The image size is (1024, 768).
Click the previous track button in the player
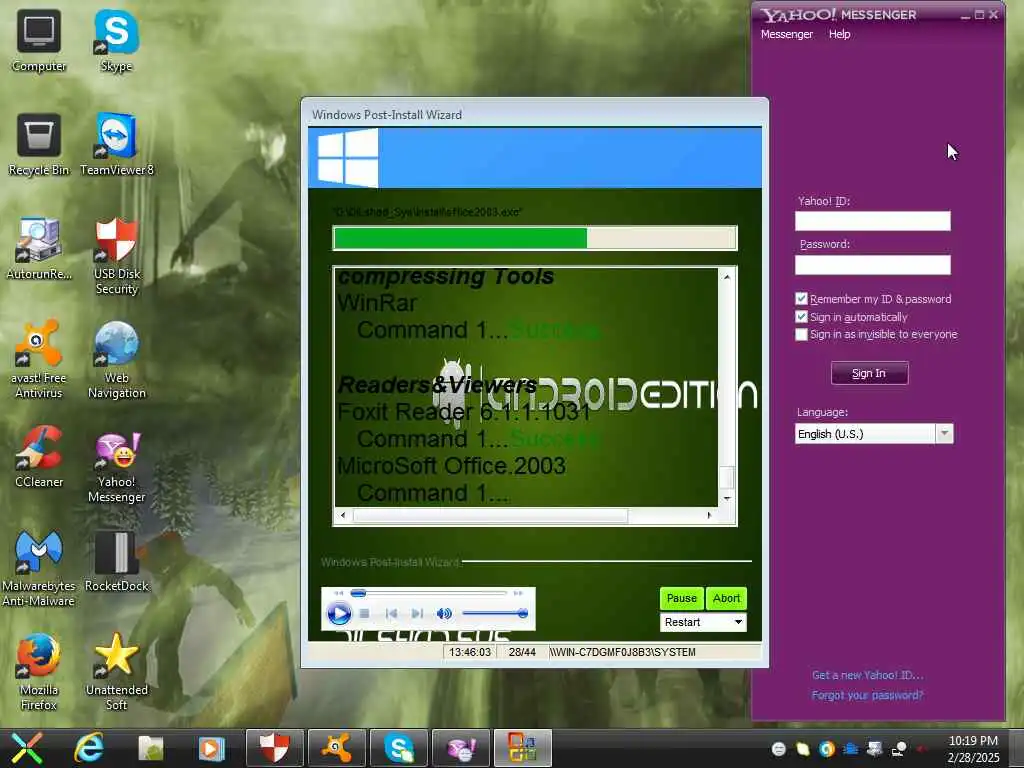pos(391,613)
